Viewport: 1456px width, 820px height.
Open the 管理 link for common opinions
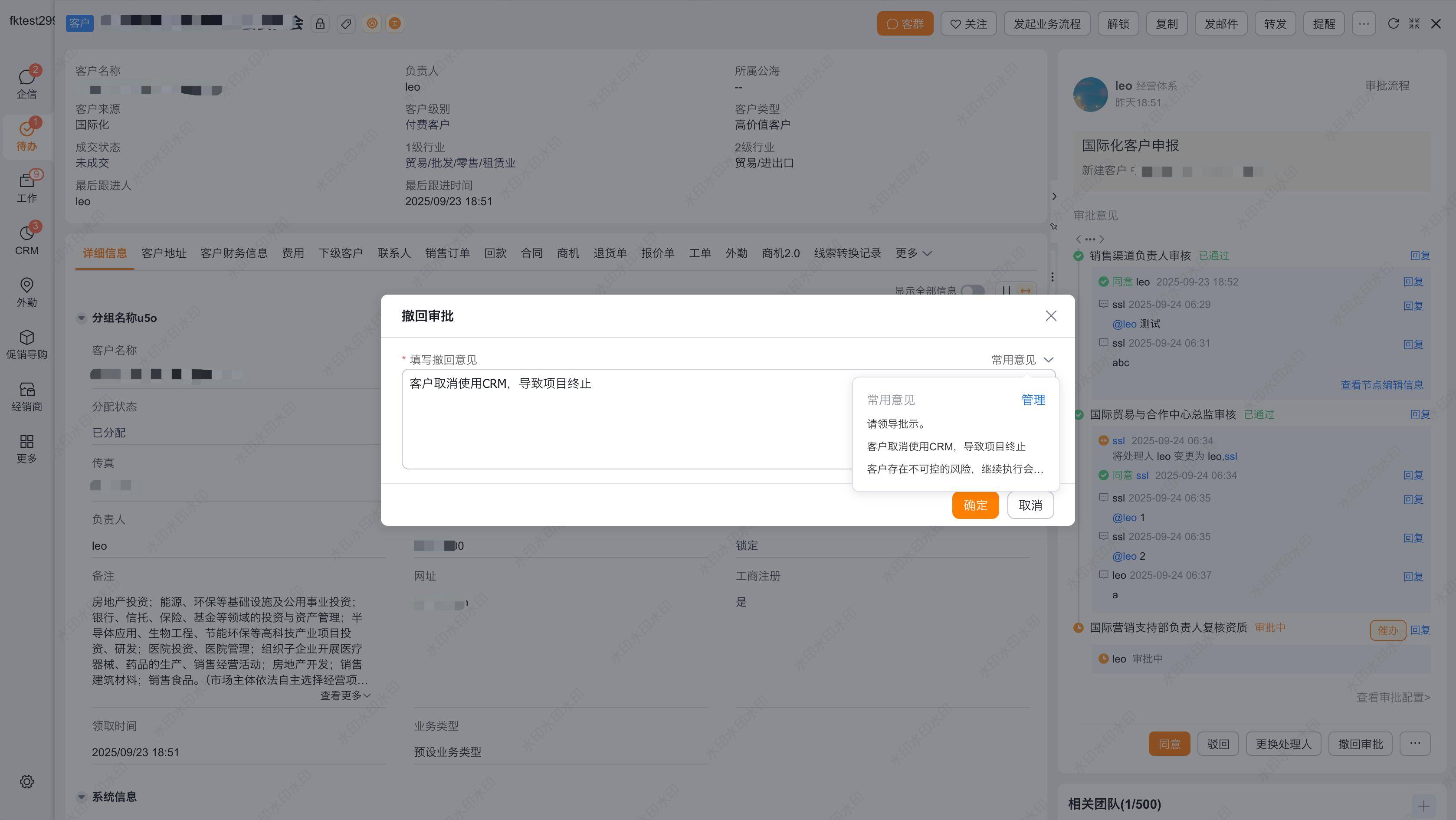tap(1033, 400)
